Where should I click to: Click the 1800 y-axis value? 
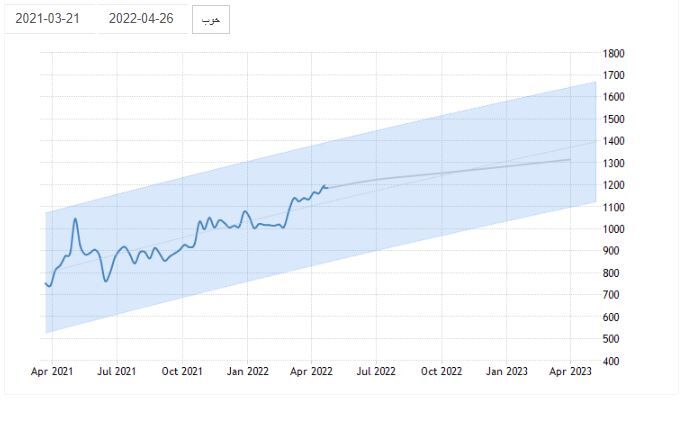click(614, 53)
